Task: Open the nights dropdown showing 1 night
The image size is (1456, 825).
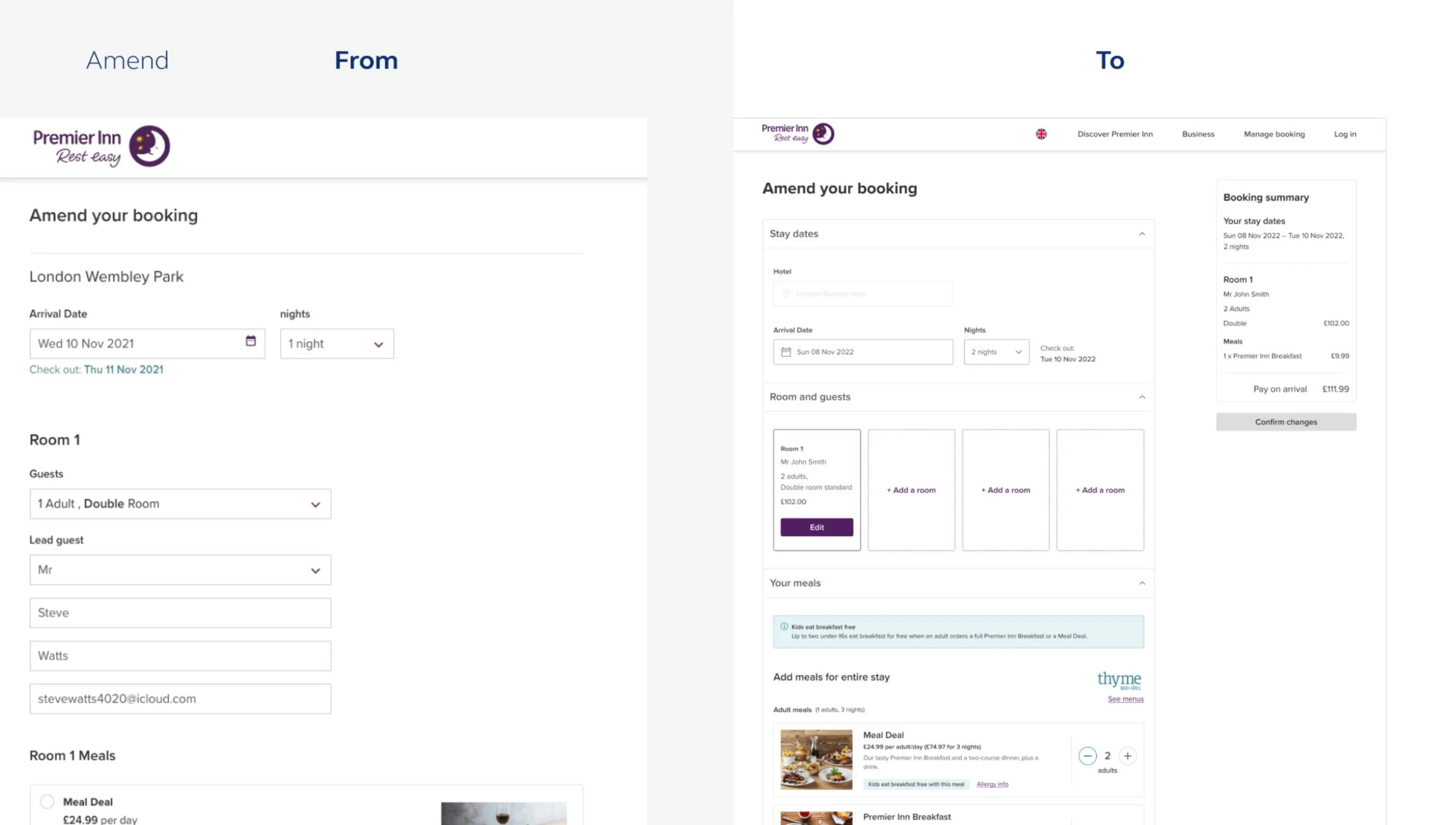Action: (x=337, y=344)
